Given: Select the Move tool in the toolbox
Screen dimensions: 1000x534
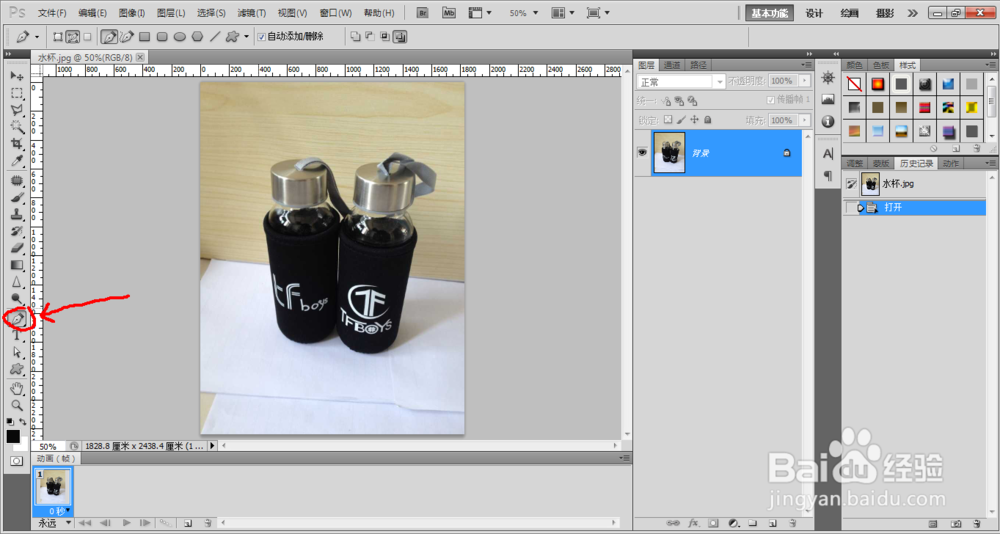Looking at the screenshot, I should tap(17, 76).
